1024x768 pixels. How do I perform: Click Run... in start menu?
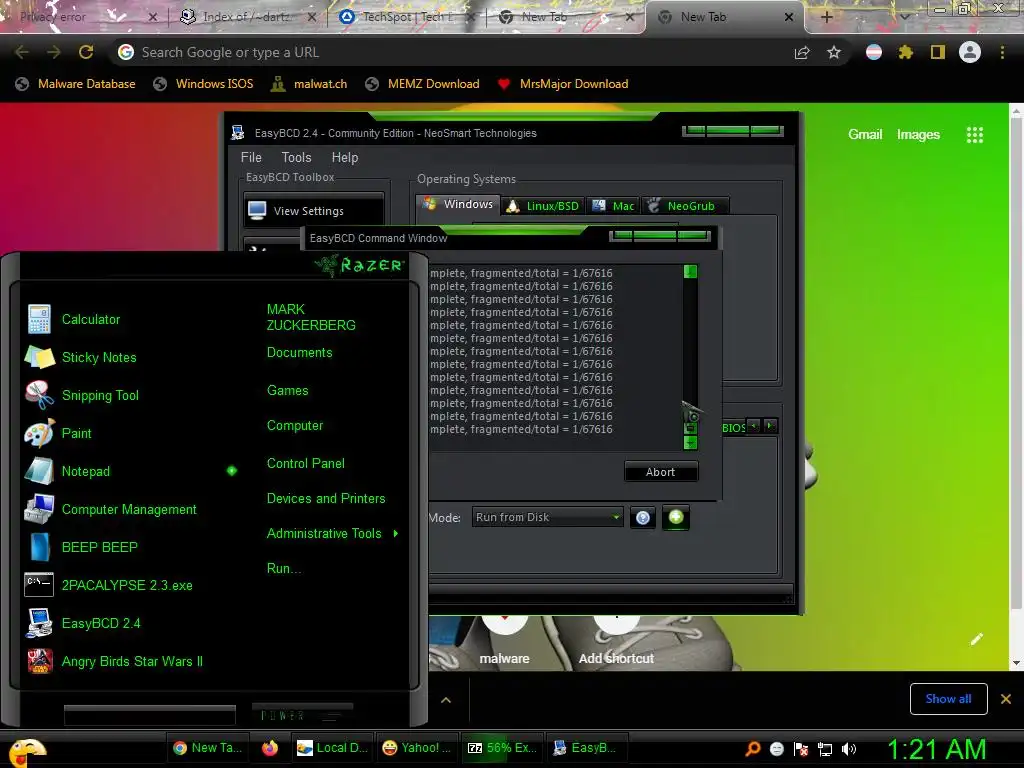pos(284,568)
